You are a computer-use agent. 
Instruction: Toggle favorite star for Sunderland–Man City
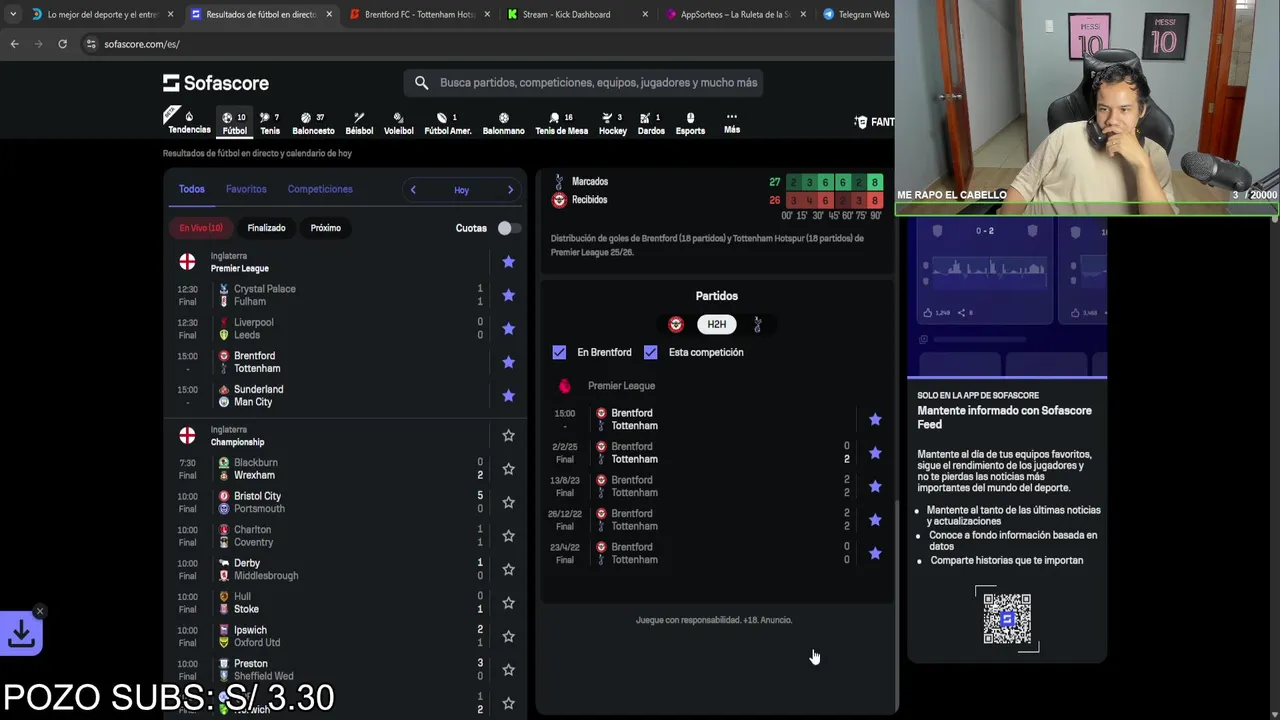point(508,396)
